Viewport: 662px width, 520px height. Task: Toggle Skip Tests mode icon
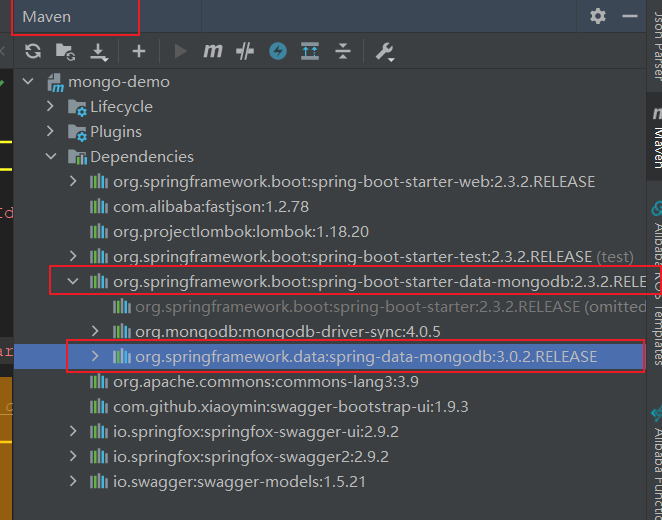coord(245,51)
